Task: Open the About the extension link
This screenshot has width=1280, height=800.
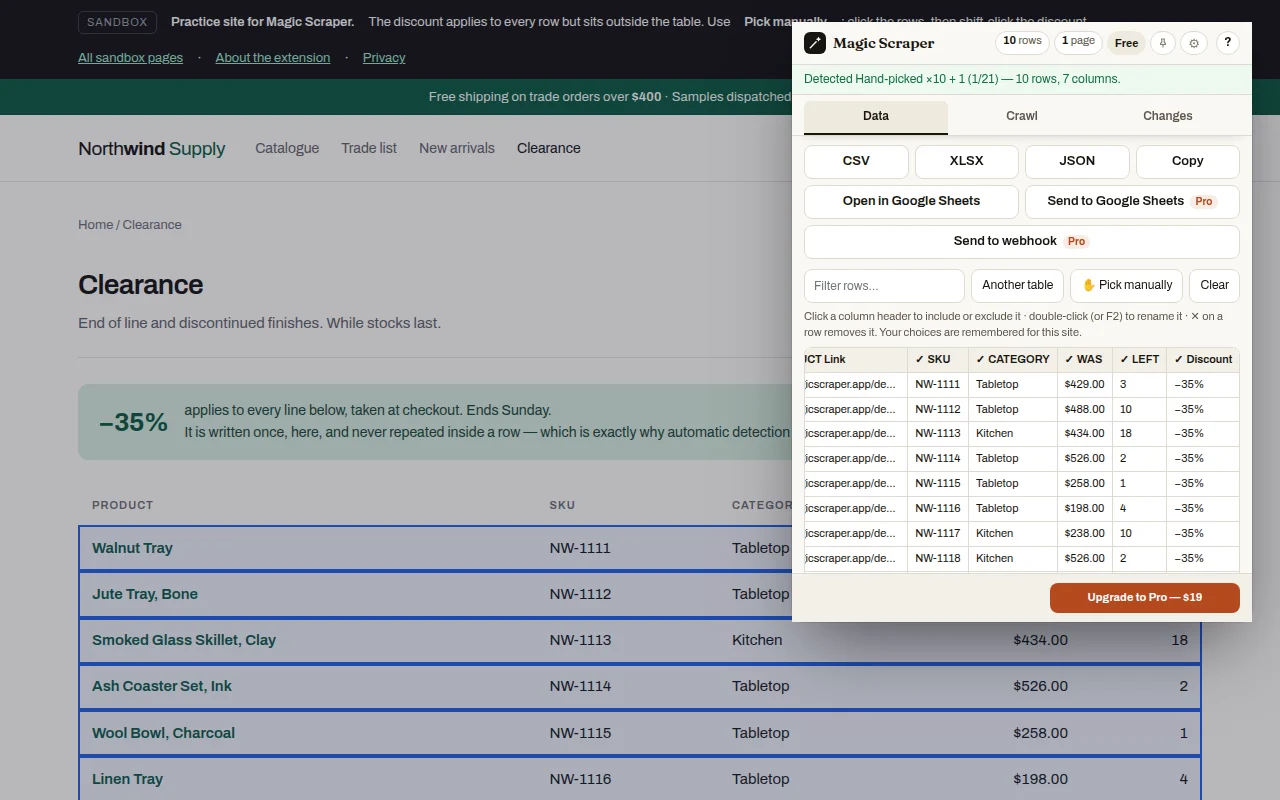Action: tap(273, 58)
